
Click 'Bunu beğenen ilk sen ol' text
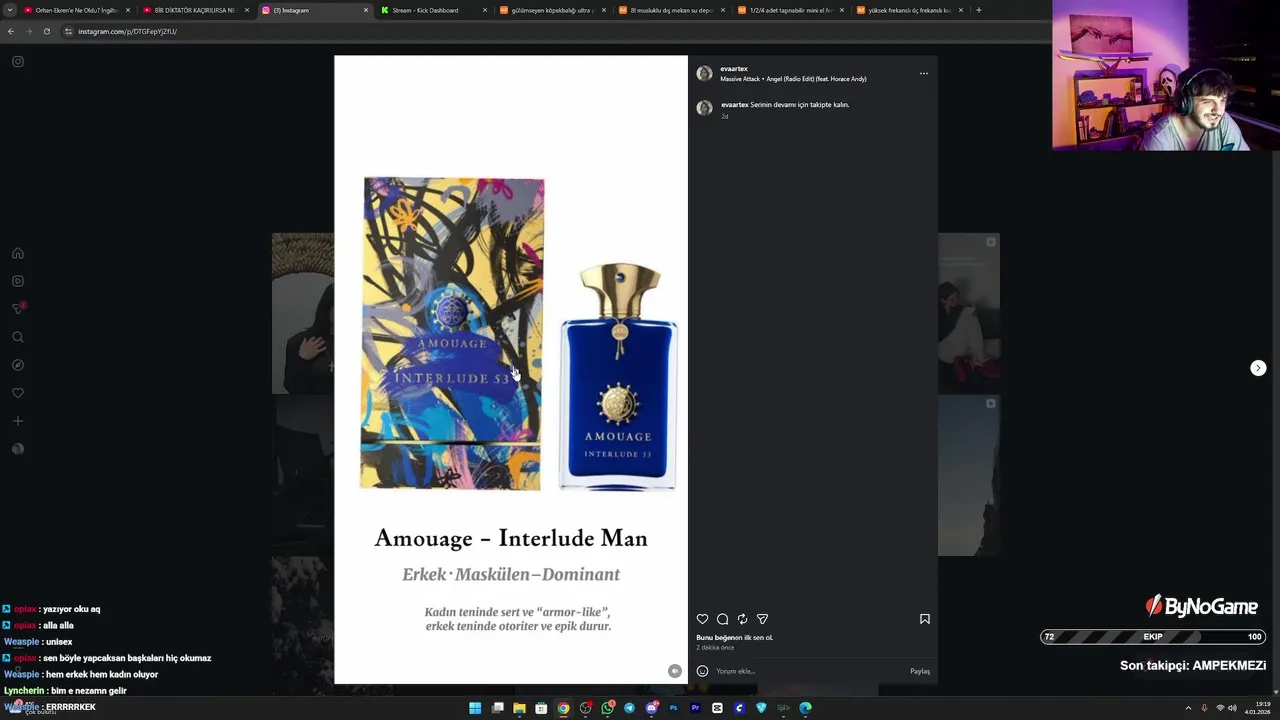point(735,638)
